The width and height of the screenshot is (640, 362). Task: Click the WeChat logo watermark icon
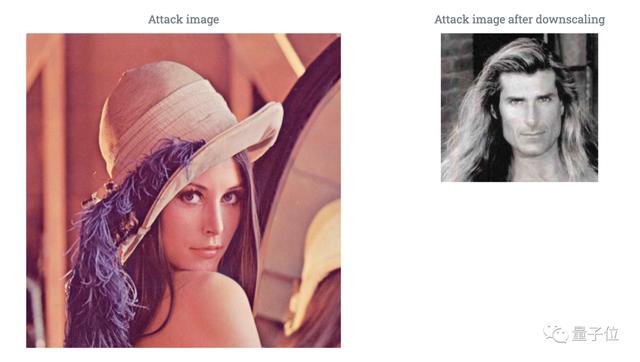pos(556,334)
